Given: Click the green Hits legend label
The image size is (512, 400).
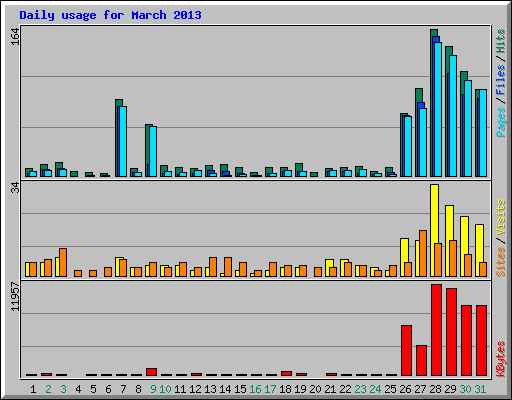Looking at the screenshot, I should [x=501, y=41].
